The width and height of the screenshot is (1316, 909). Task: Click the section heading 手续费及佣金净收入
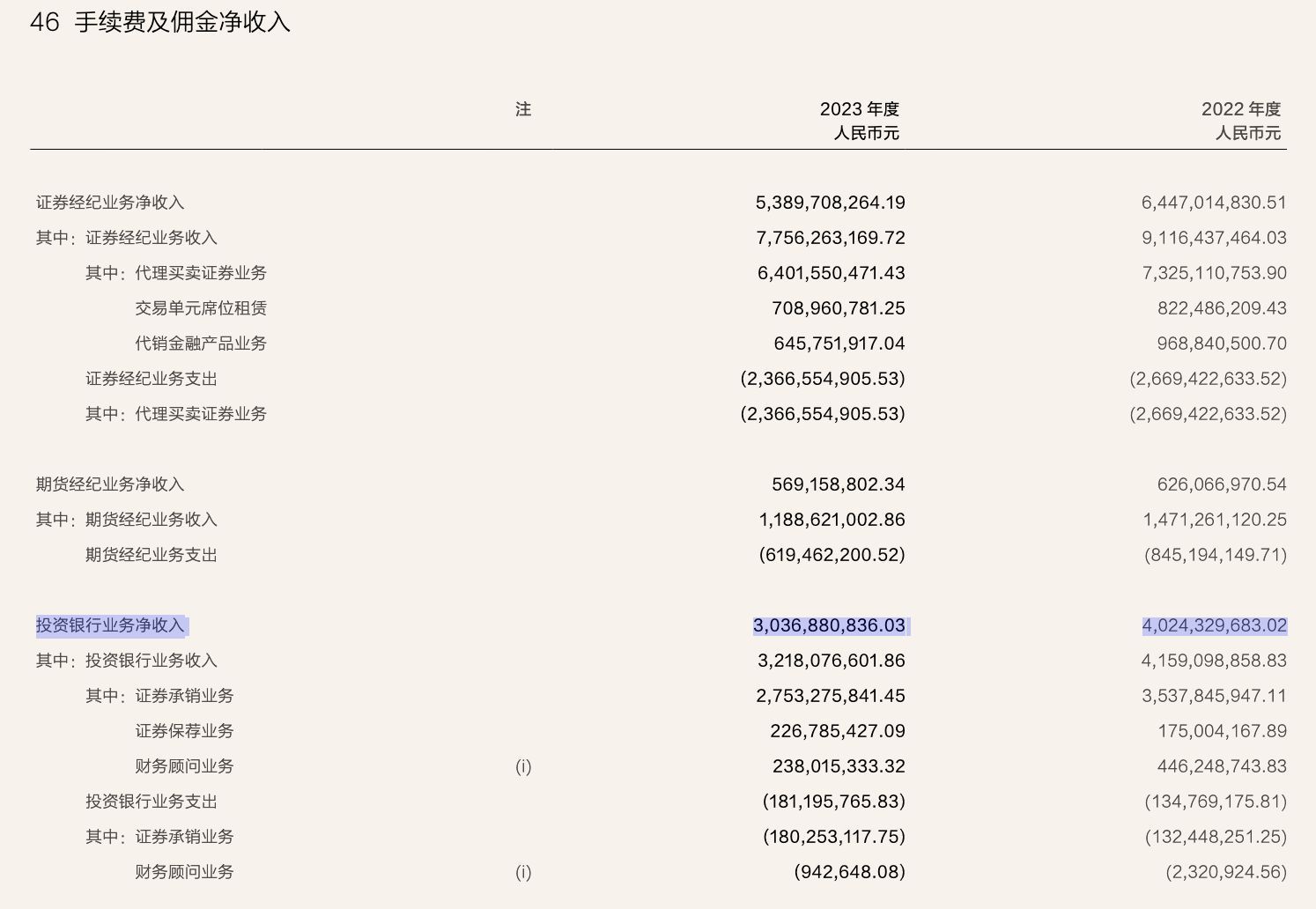[x=182, y=22]
